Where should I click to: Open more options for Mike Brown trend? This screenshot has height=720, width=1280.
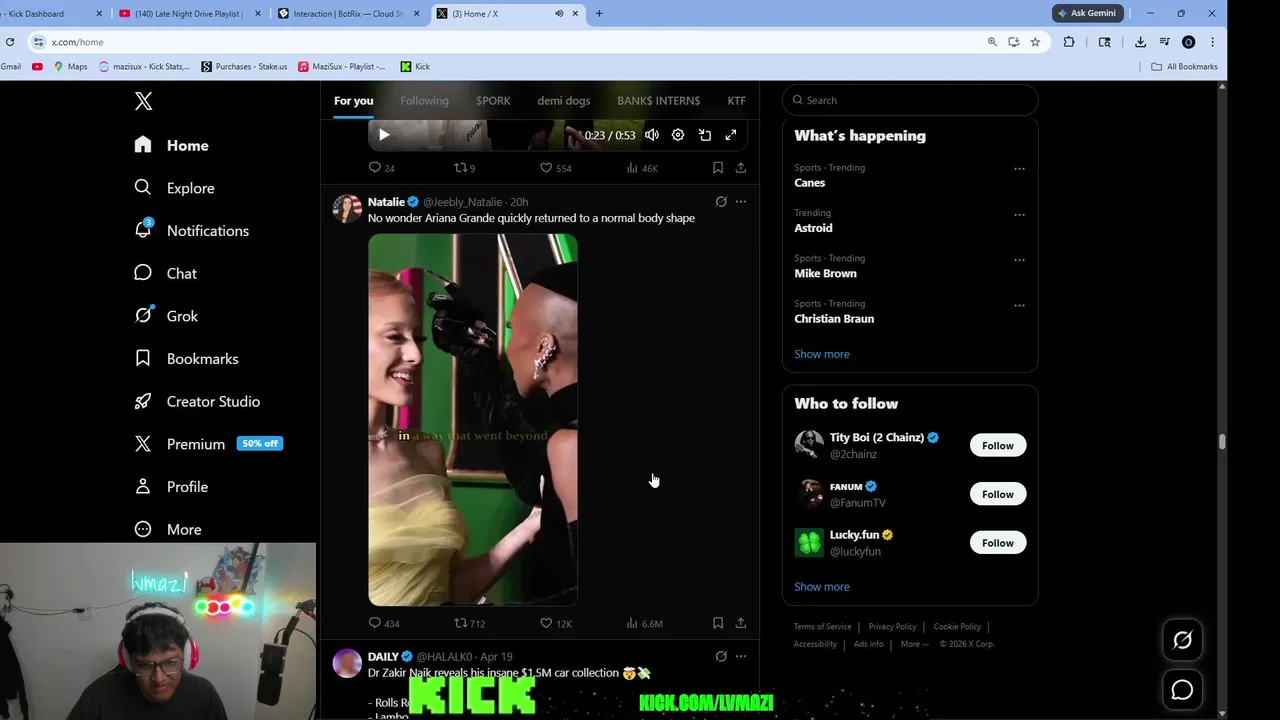pos(1019,260)
